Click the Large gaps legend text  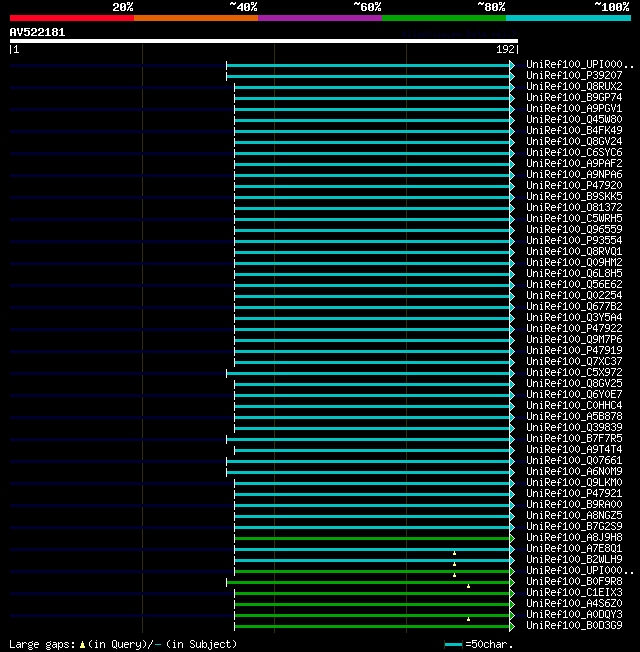coord(123,645)
